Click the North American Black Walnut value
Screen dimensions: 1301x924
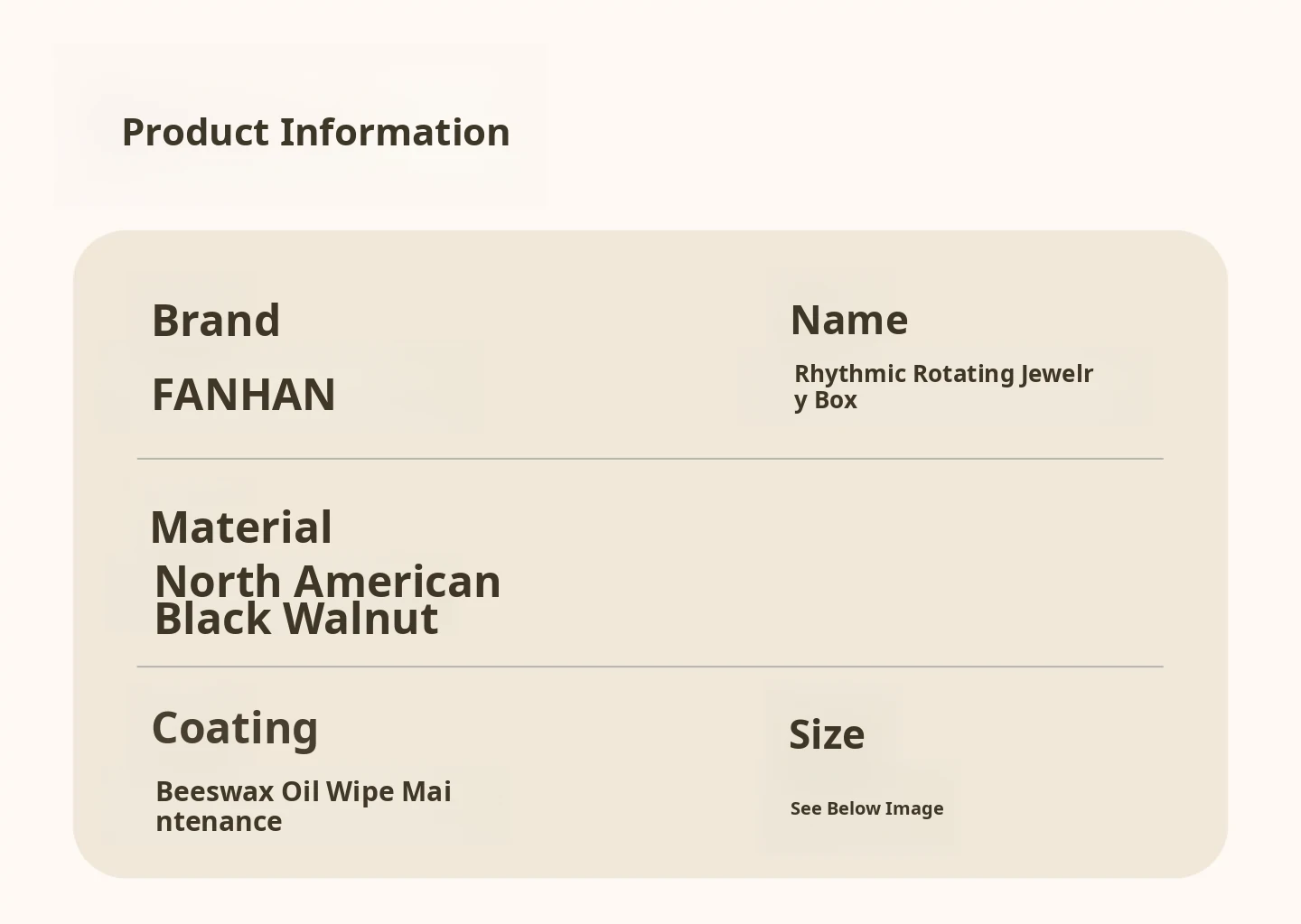tap(327, 600)
